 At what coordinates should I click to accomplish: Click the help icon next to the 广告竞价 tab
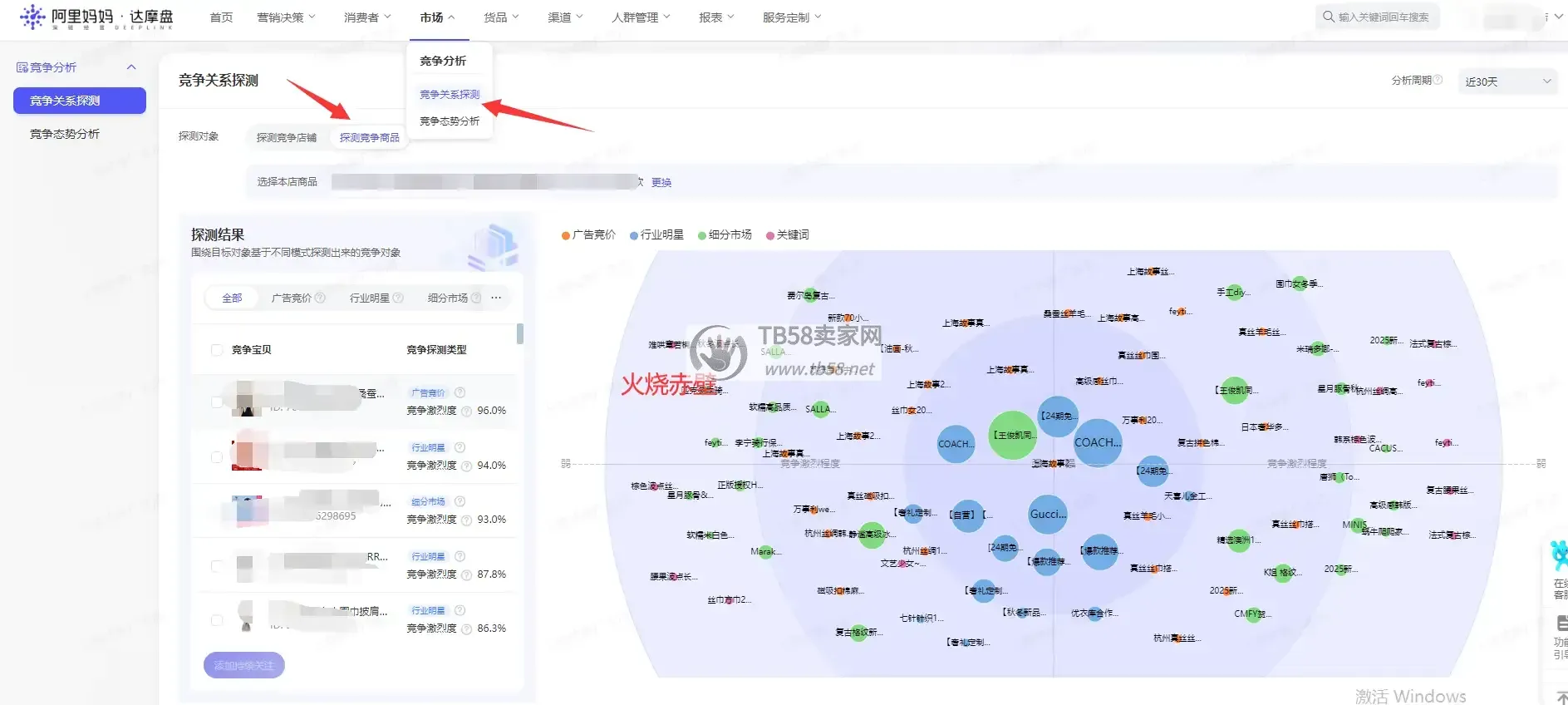coord(321,298)
